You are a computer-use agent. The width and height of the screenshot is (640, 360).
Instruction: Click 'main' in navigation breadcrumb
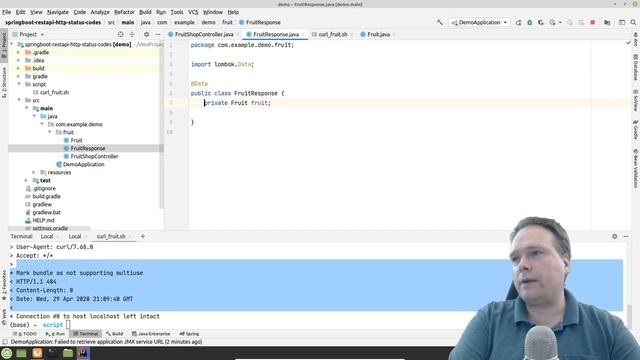[128, 22]
